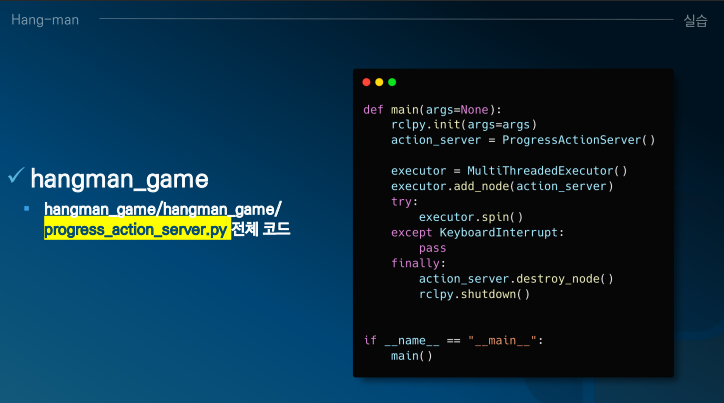724x403 pixels.
Task: Click the finally: keyword
Action: (x=418, y=263)
